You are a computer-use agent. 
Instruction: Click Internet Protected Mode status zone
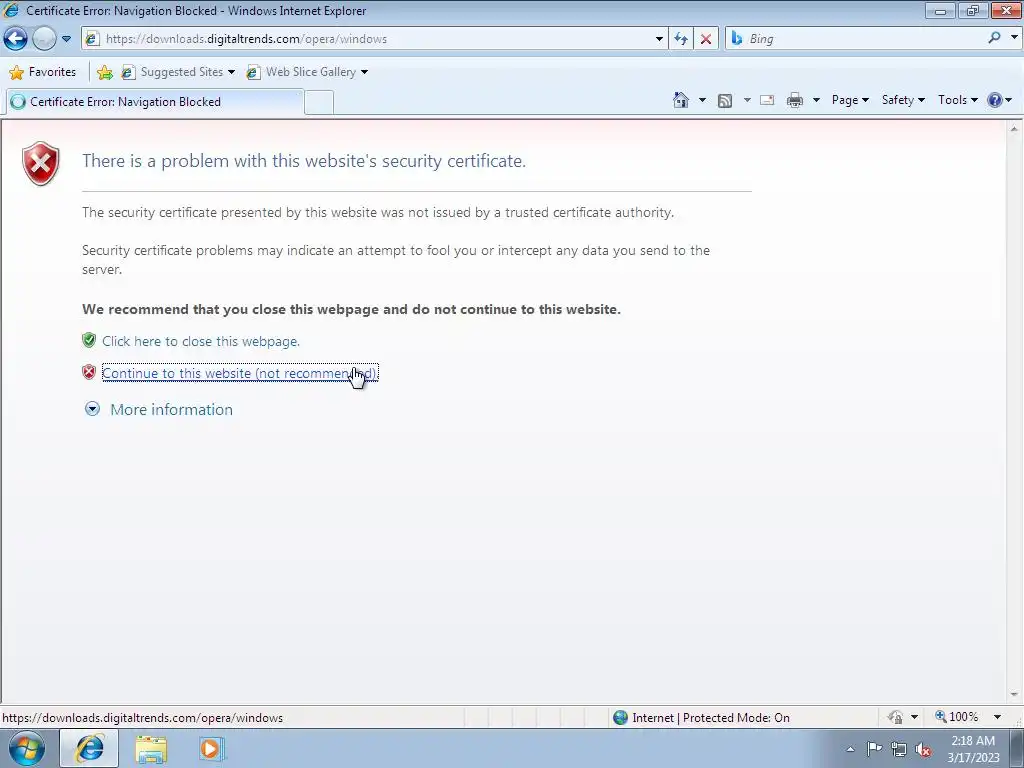[x=701, y=718]
